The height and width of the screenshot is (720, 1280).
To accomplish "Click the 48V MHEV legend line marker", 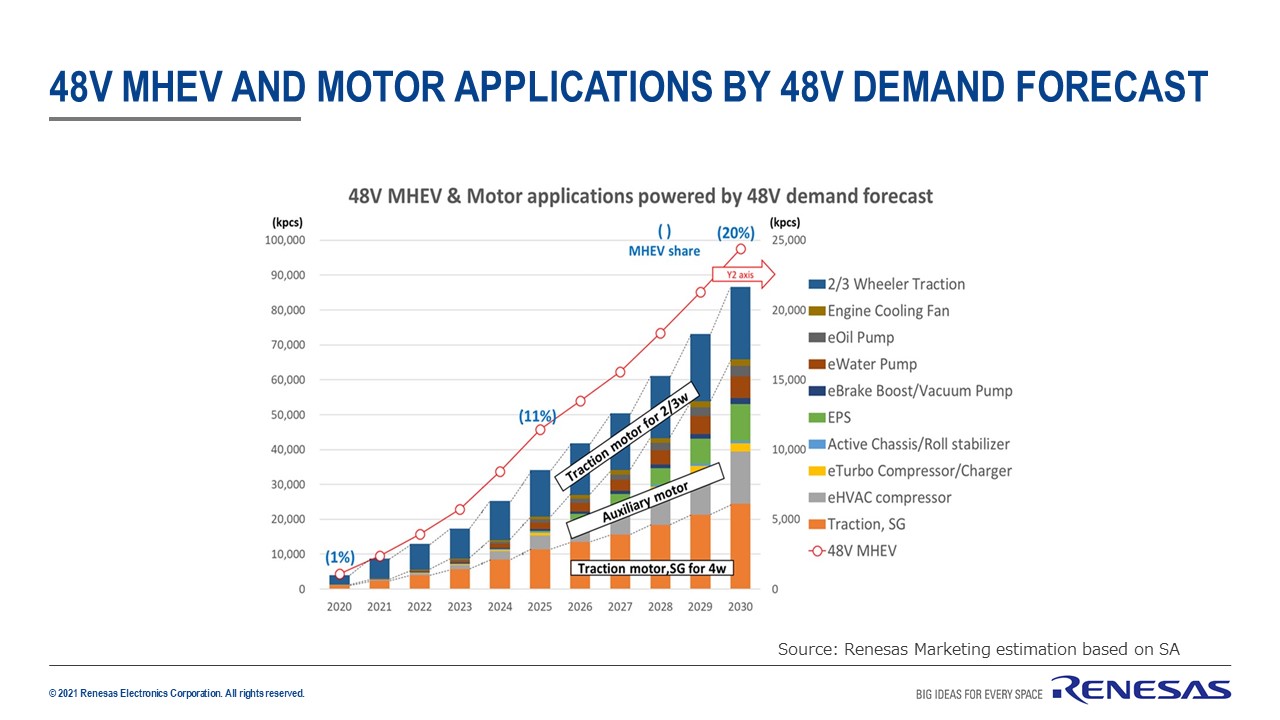I will pyautogui.click(x=816, y=550).
